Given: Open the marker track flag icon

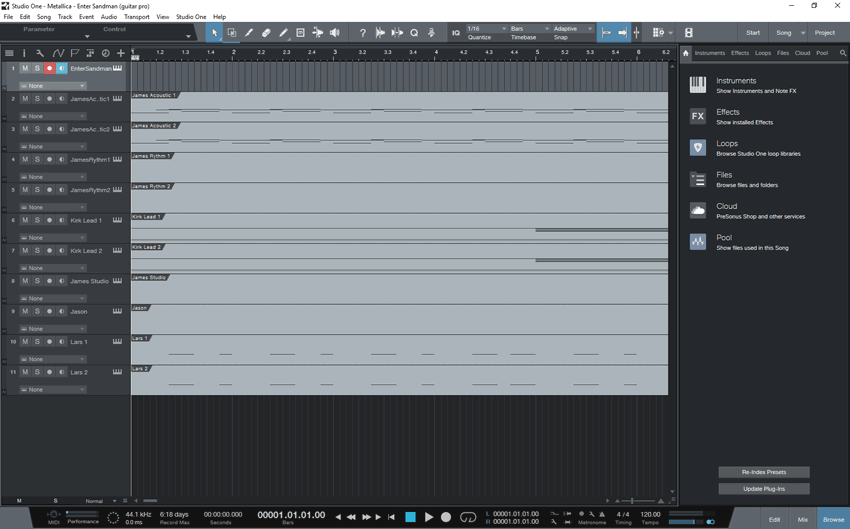Looking at the screenshot, I should (75, 53).
